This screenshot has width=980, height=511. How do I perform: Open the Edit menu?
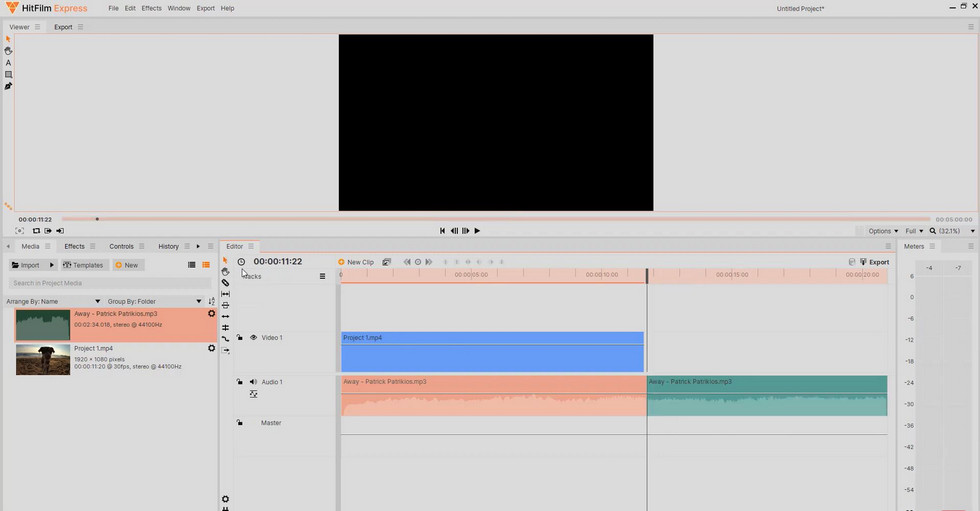tap(130, 8)
